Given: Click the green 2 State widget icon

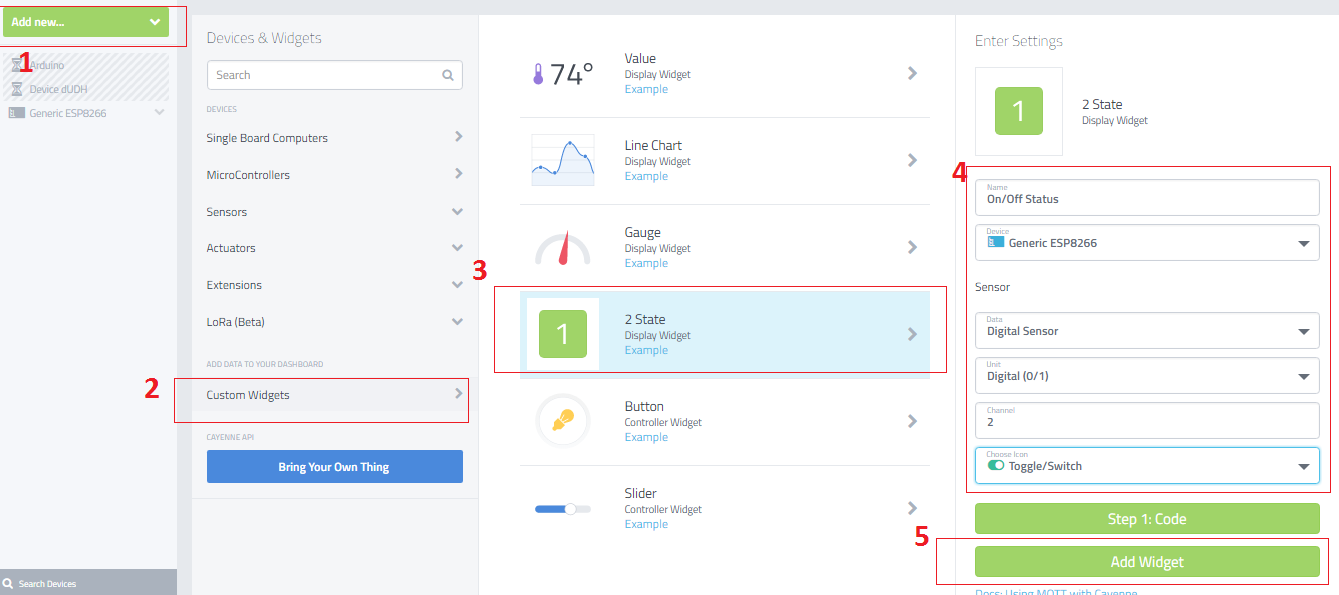Looking at the screenshot, I should pos(562,334).
